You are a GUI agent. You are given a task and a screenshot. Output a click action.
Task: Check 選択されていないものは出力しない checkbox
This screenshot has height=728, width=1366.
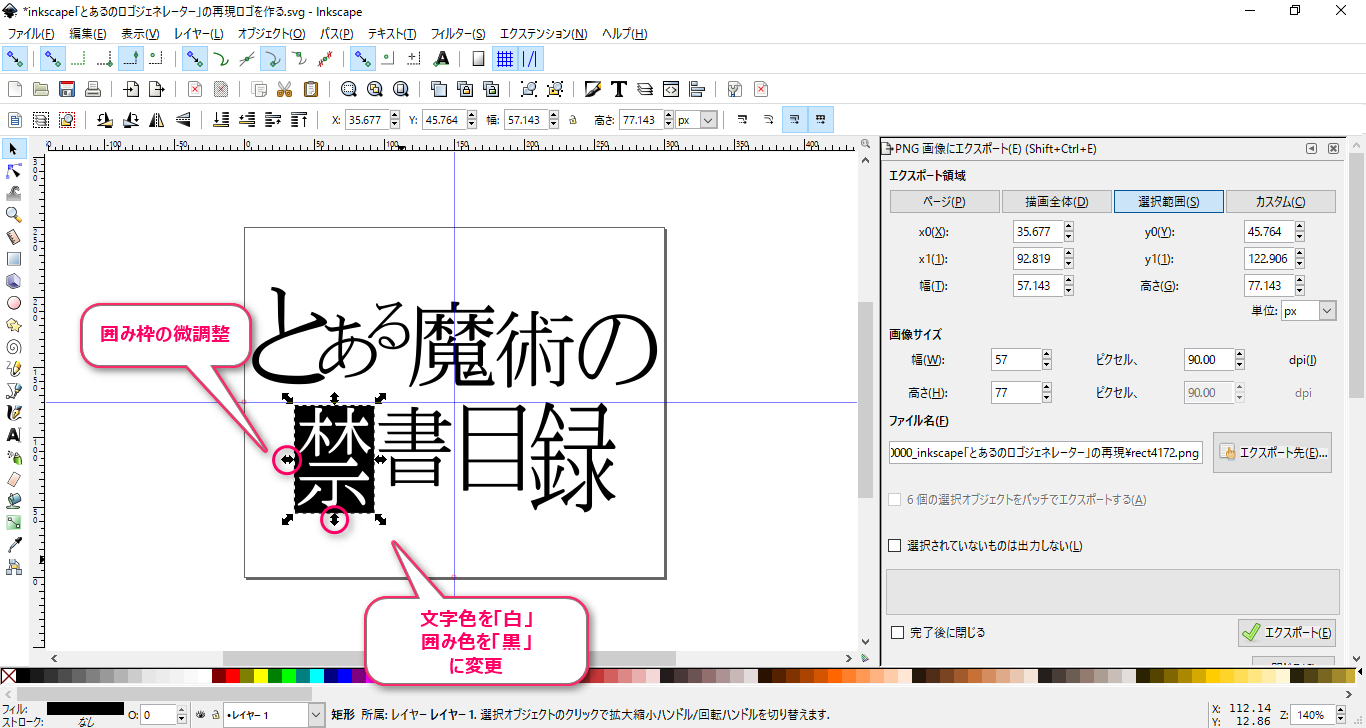click(895, 546)
